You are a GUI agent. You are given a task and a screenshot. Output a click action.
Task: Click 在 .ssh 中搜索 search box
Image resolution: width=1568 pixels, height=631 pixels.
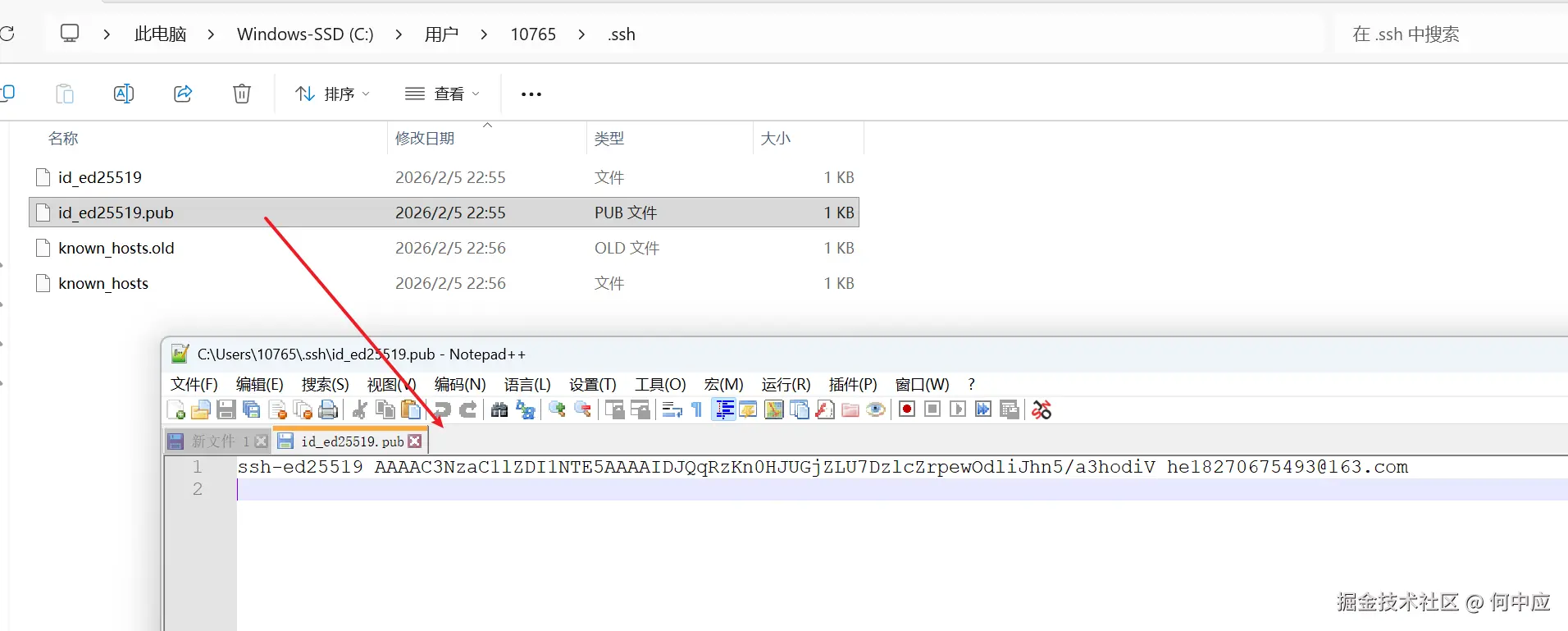(1452, 34)
